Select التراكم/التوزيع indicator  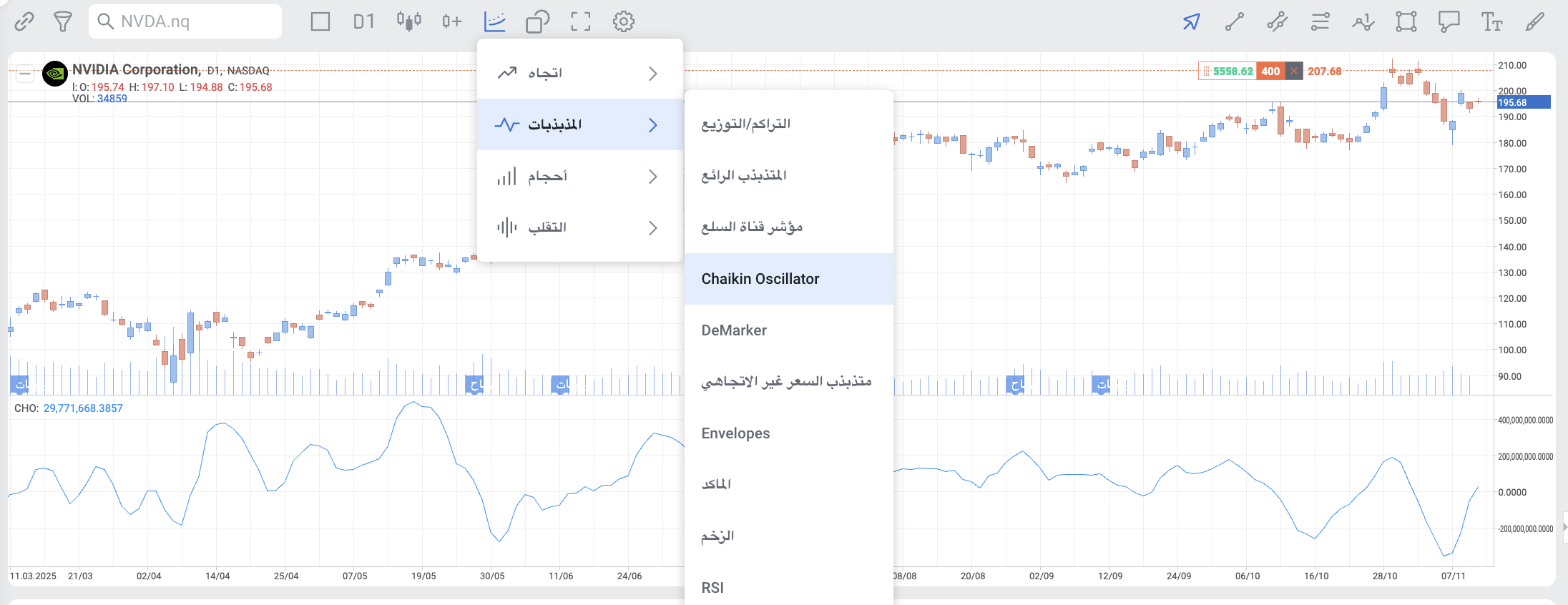coord(789,124)
